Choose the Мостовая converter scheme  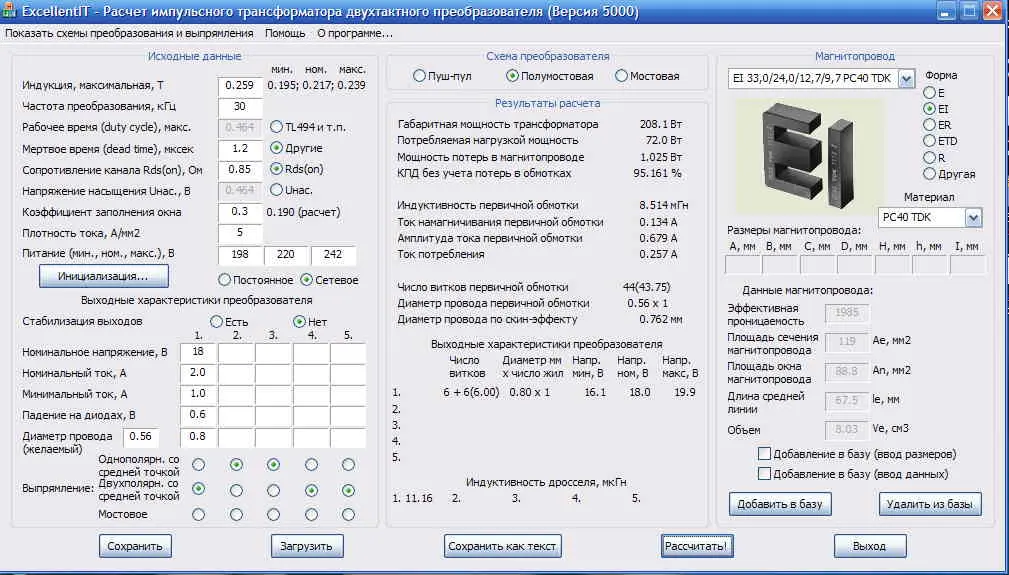tap(621, 76)
